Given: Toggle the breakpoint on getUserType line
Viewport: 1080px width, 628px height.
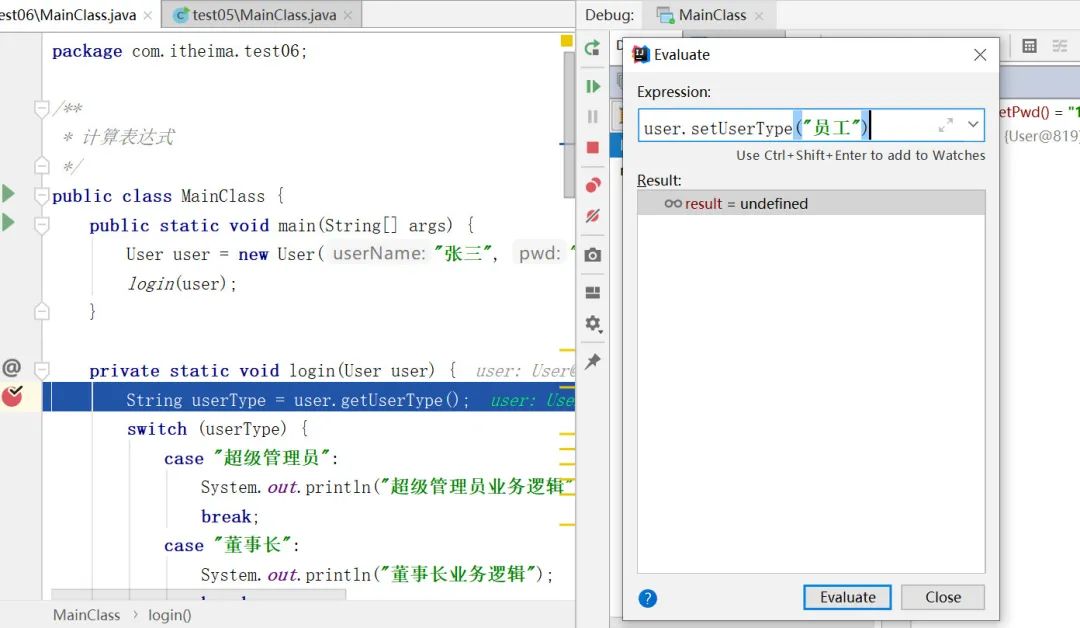Looking at the screenshot, I should coord(12,396).
